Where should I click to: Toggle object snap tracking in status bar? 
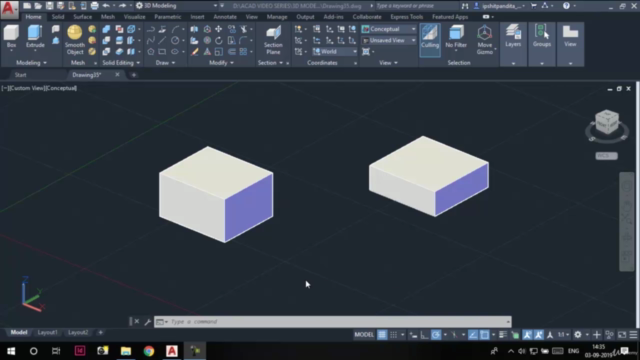(x=473, y=335)
